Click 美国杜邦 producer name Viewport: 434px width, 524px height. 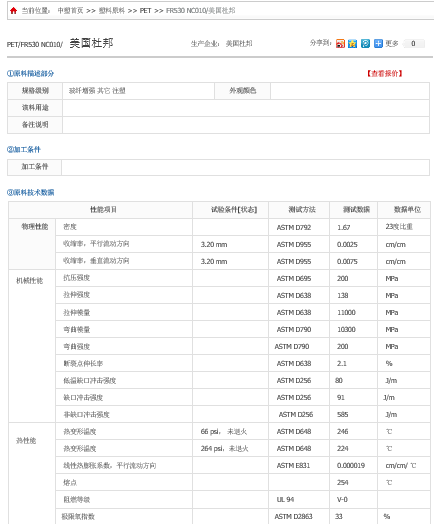click(239, 43)
